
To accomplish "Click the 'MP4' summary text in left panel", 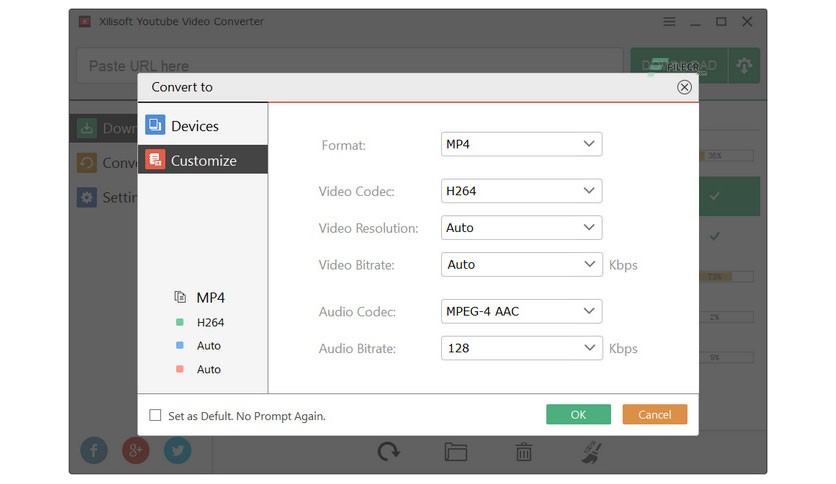I will pyautogui.click(x=211, y=297).
